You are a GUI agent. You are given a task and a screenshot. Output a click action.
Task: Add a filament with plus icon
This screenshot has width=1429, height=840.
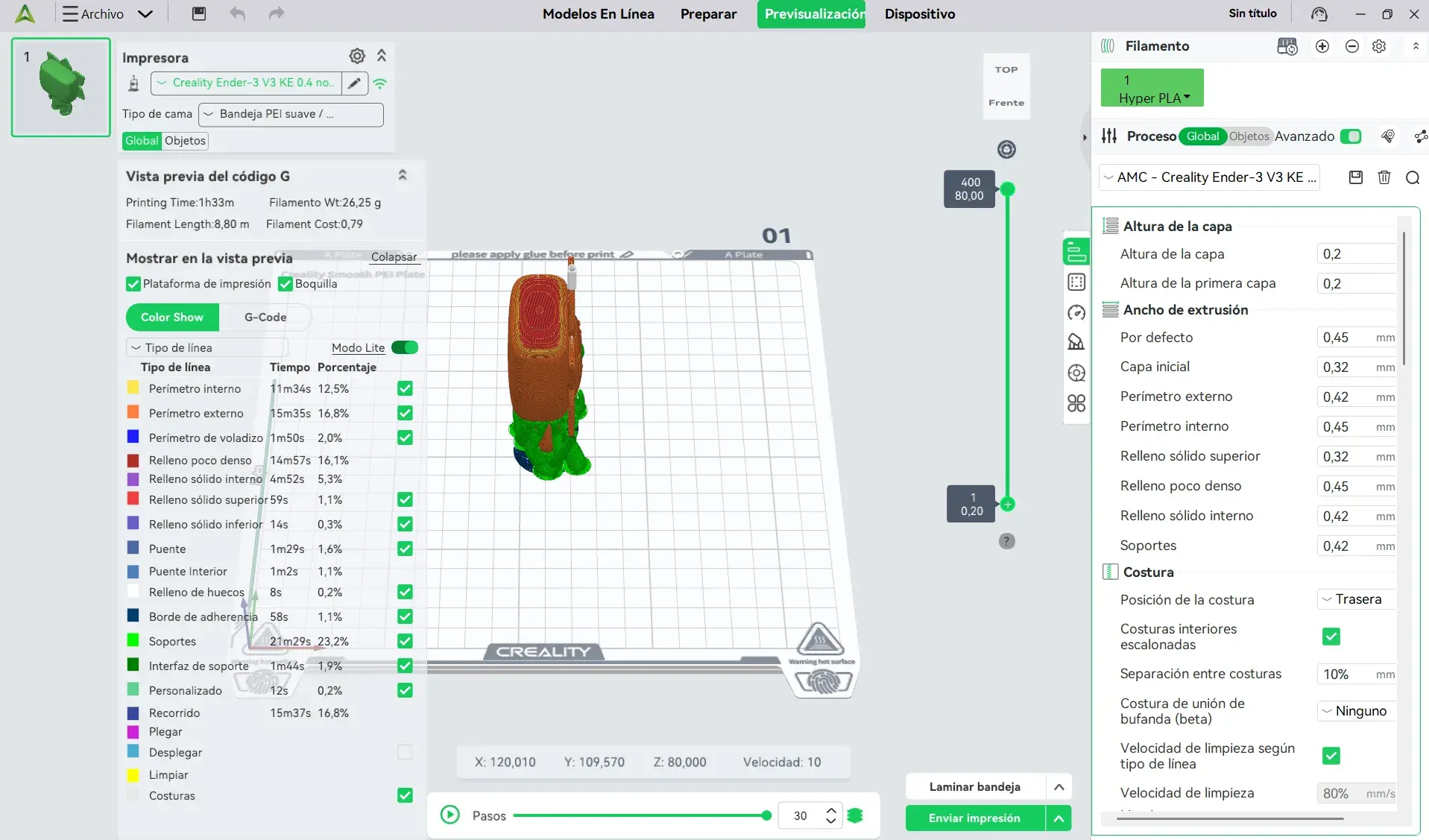(1322, 46)
